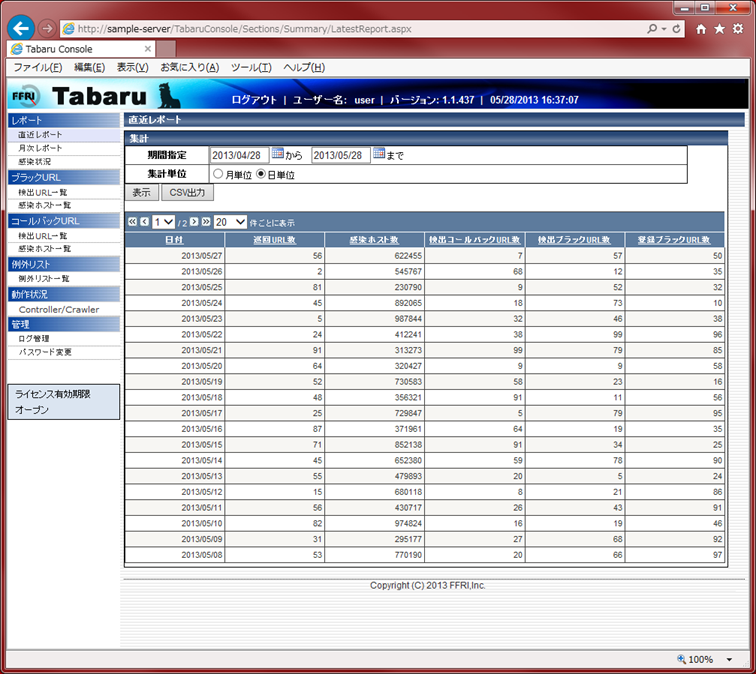Viewport: 756px width, 674px height.
Task: Select the 月単位 radio button
Action: (217, 174)
